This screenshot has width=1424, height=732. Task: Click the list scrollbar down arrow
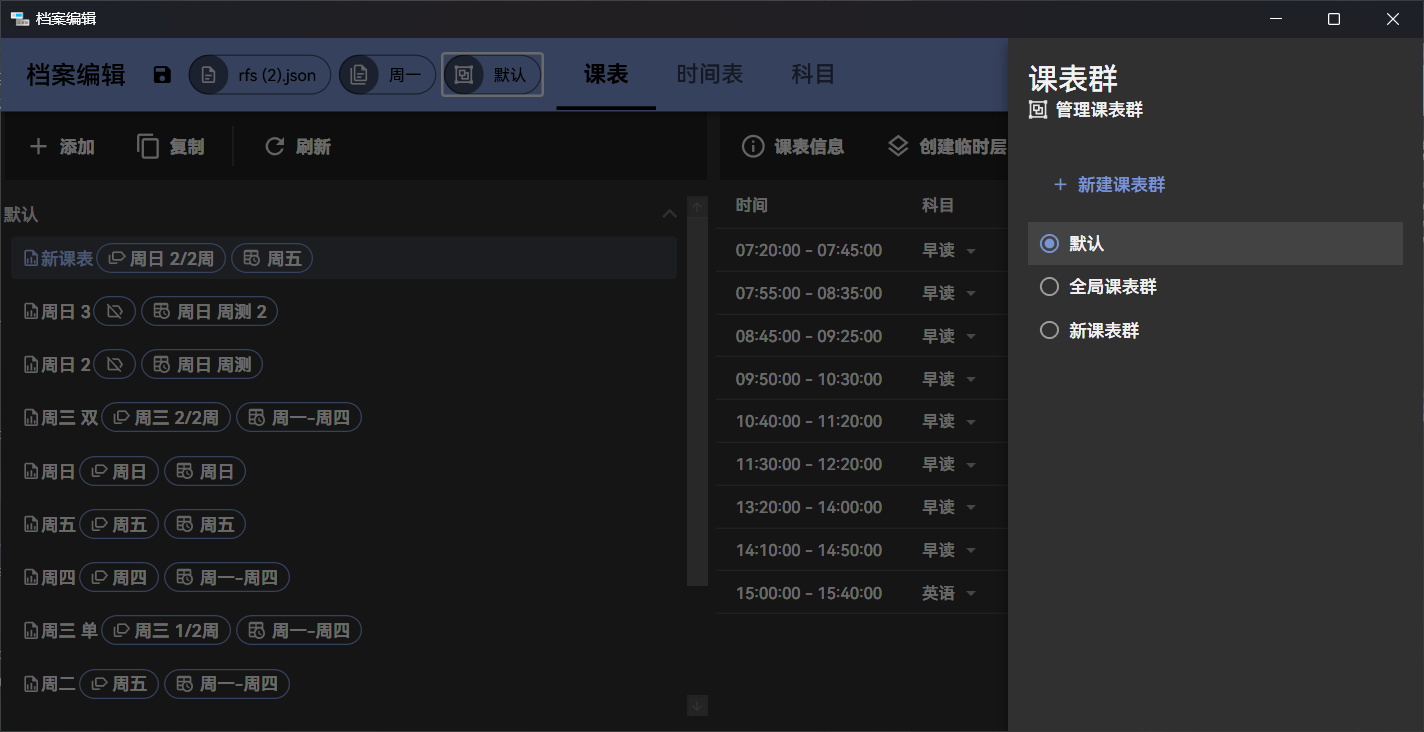coord(698,705)
